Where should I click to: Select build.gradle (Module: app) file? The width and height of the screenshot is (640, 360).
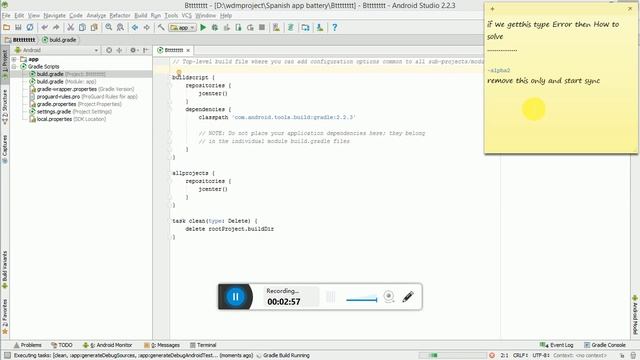click(62, 82)
